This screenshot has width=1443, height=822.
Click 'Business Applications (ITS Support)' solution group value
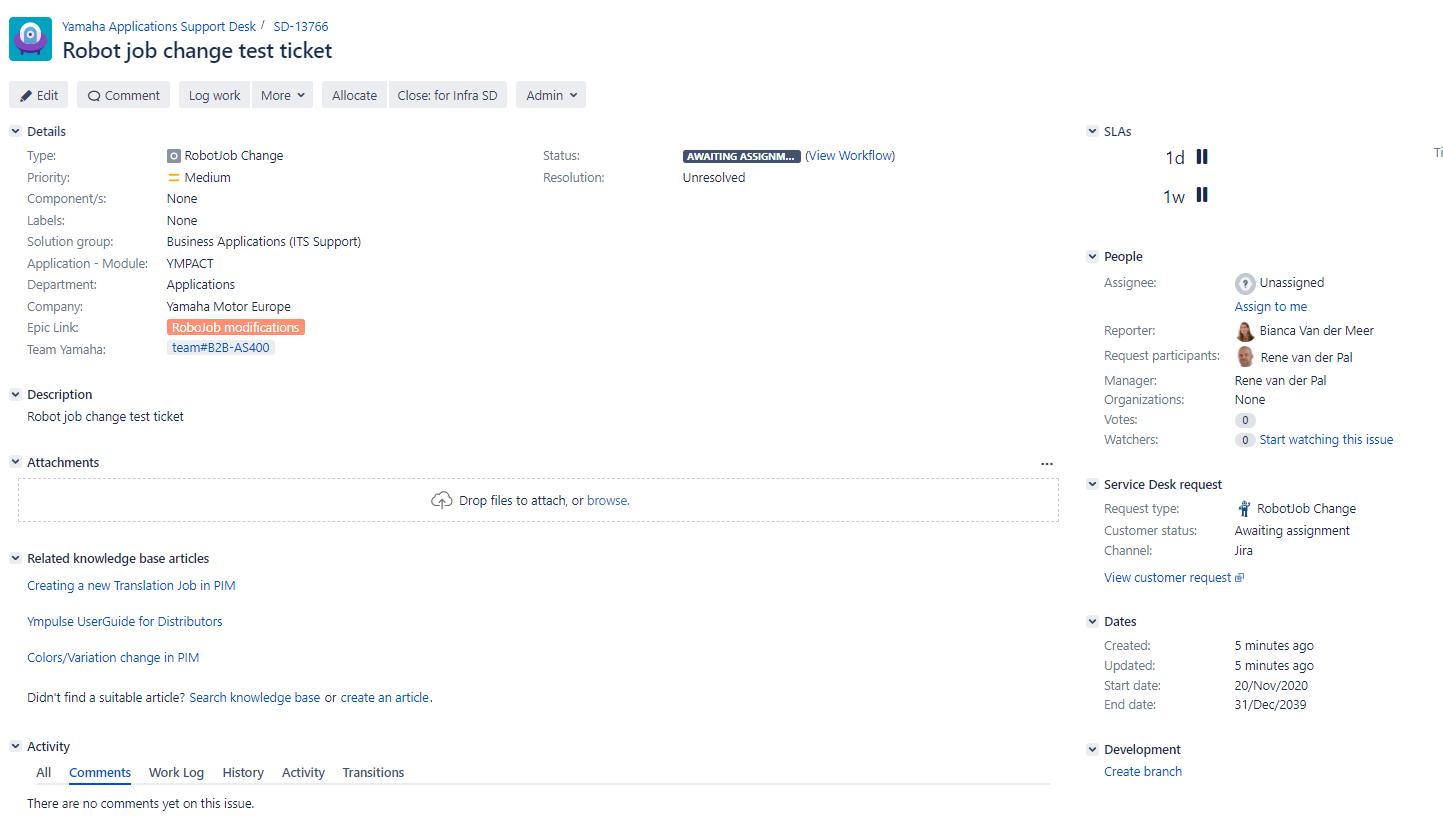point(264,242)
